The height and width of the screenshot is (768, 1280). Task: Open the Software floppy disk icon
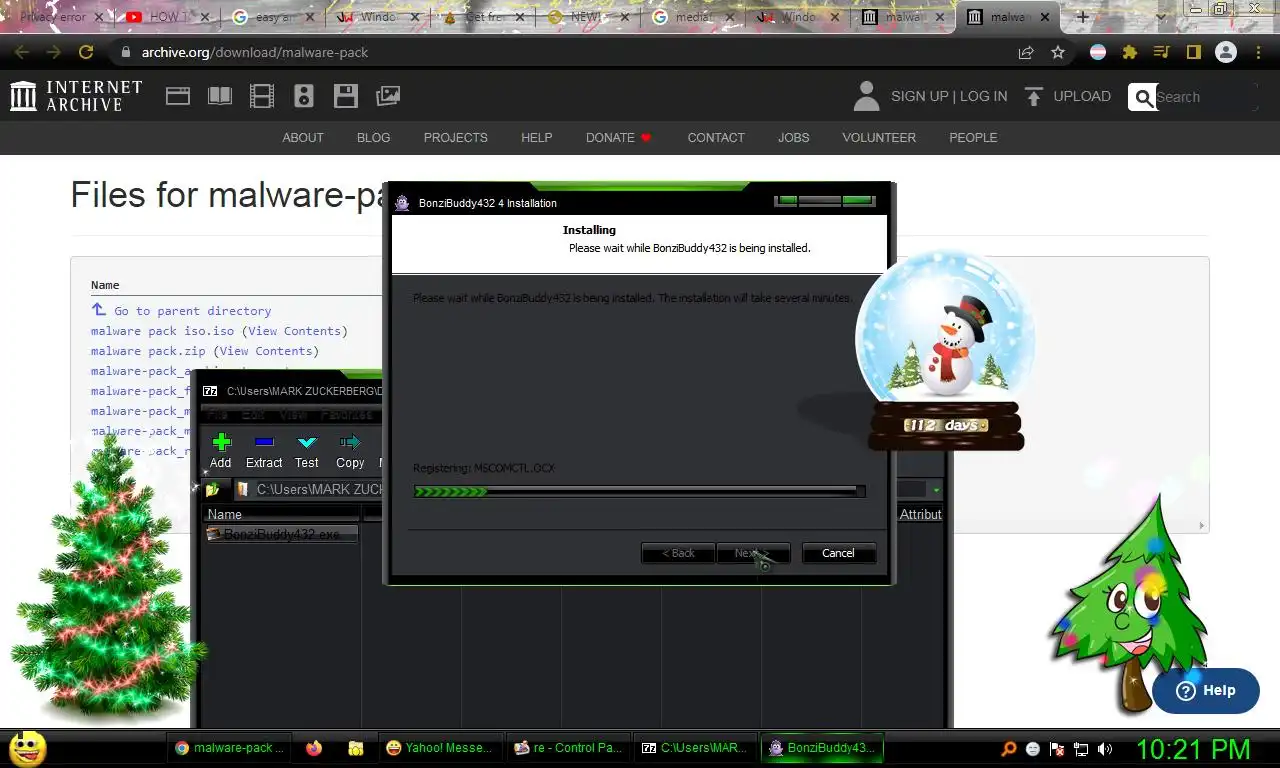(x=346, y=96)
